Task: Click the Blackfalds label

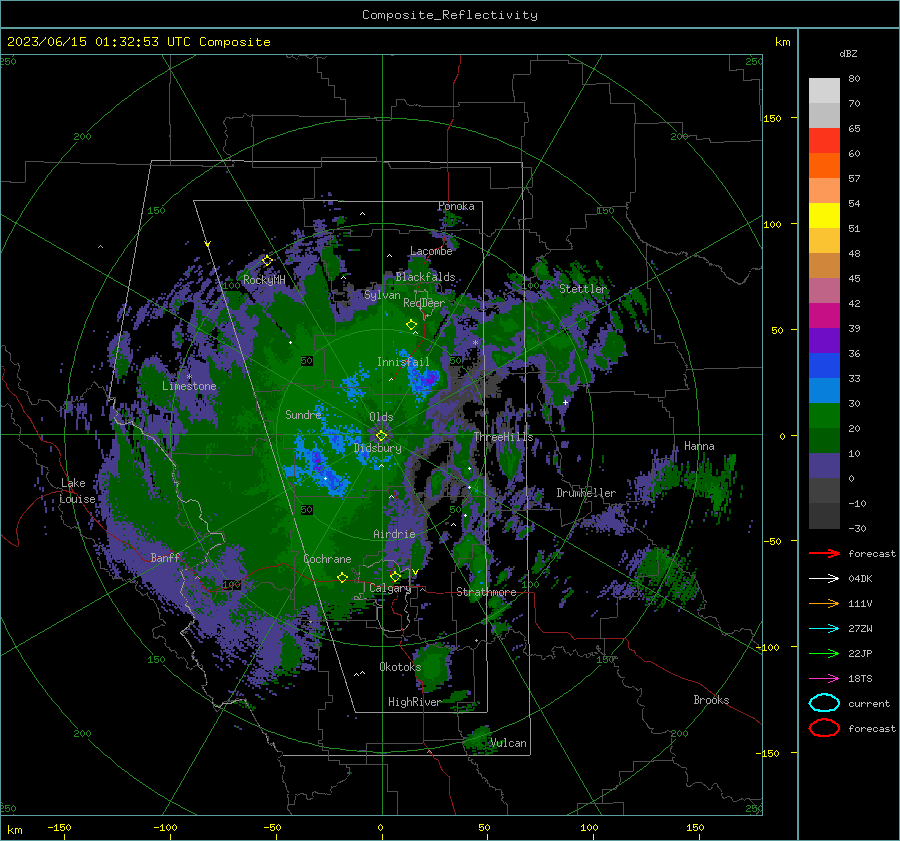Action: [x=425, y=277]
